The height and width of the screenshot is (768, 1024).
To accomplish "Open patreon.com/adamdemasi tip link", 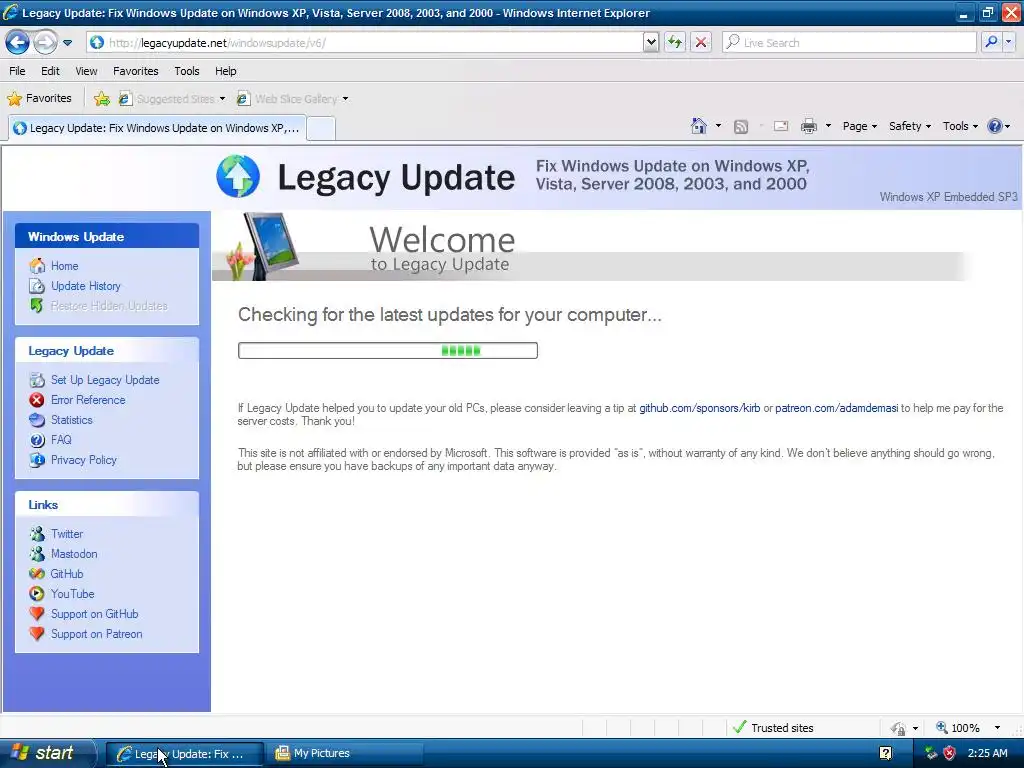I will coord(836,408).
